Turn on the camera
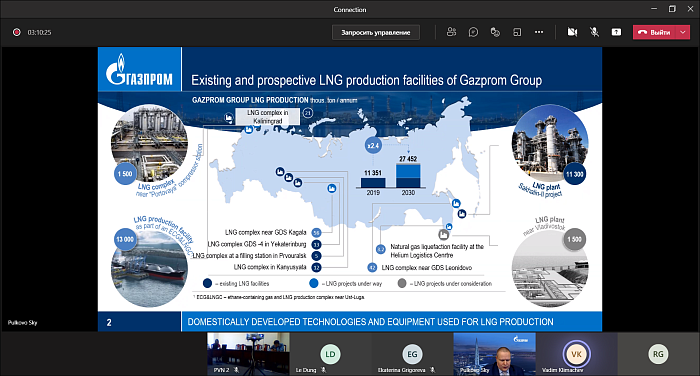 click(x=572, y=32)
